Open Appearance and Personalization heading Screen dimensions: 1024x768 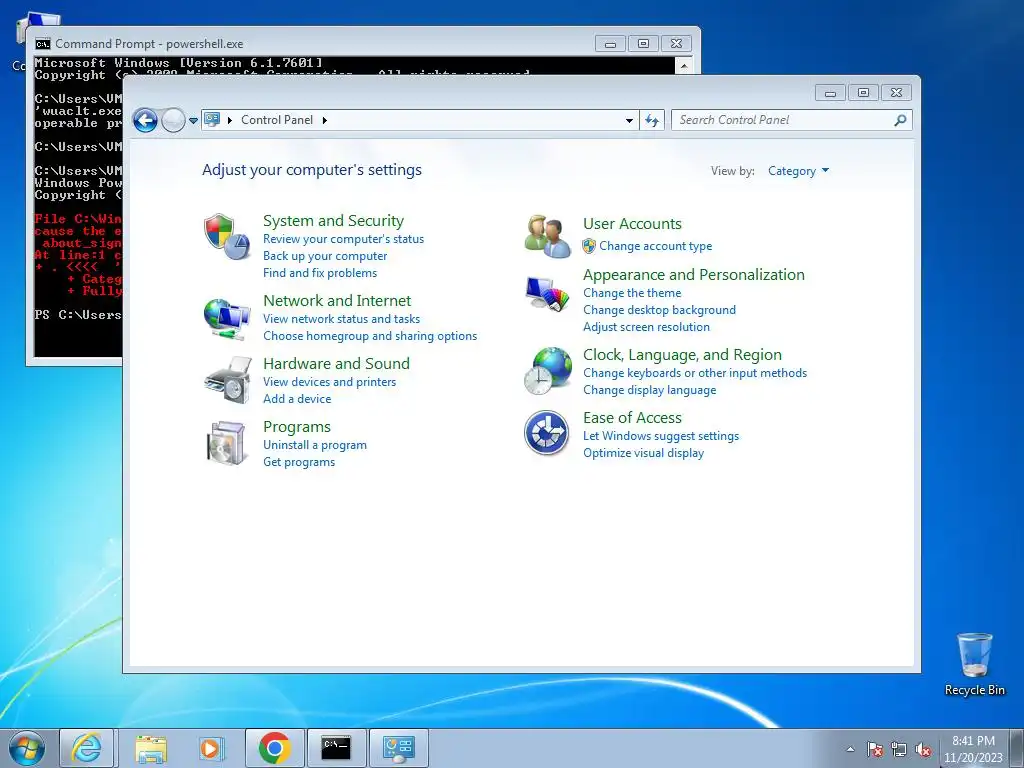694,275
